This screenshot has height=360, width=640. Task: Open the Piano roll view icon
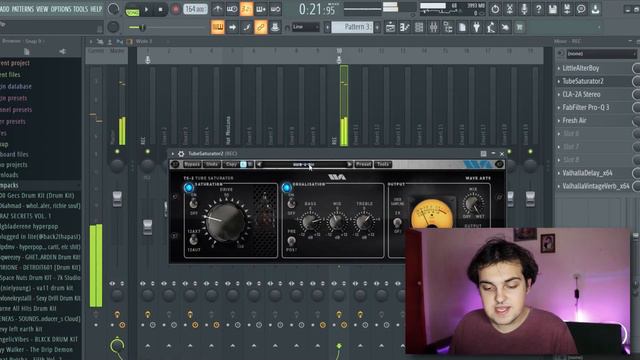point(404,27)
